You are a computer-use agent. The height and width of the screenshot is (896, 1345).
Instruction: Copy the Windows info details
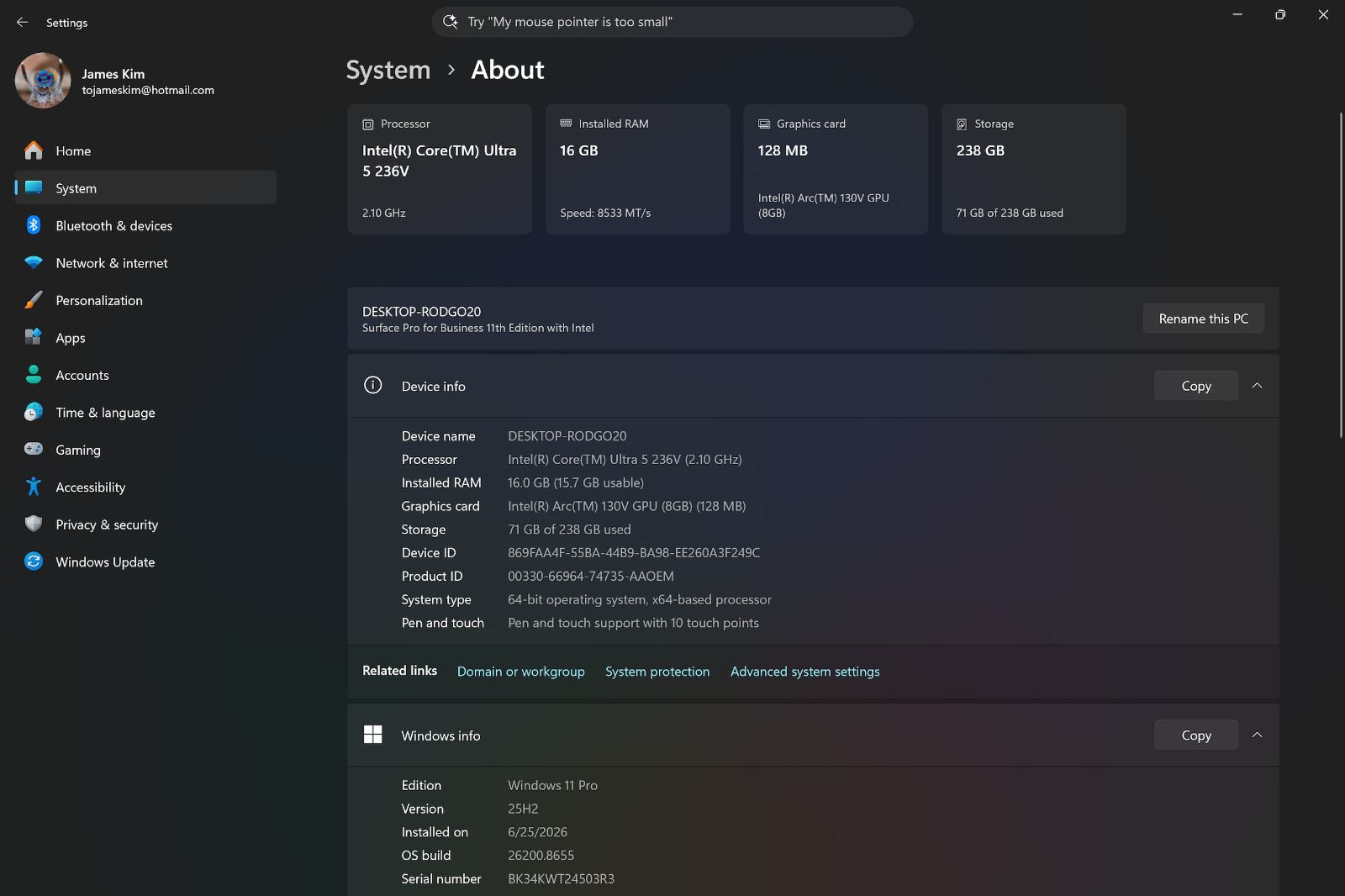tap(1196, 735)
